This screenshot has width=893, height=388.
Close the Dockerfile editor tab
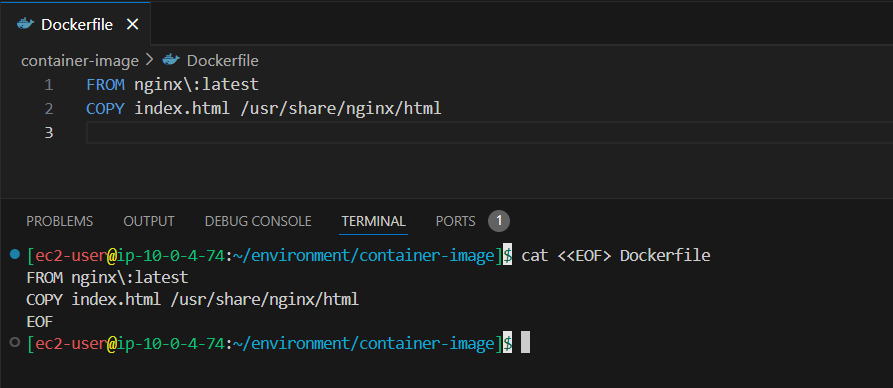[x=132, y=24]
